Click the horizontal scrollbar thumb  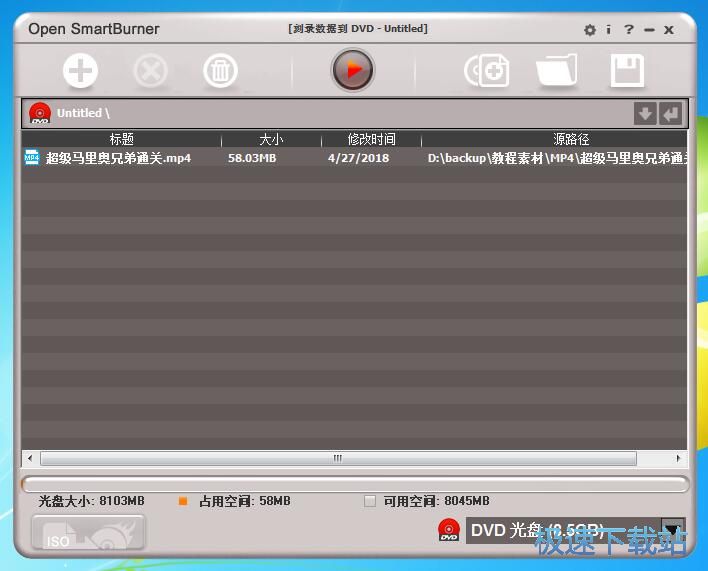[338, 458]
